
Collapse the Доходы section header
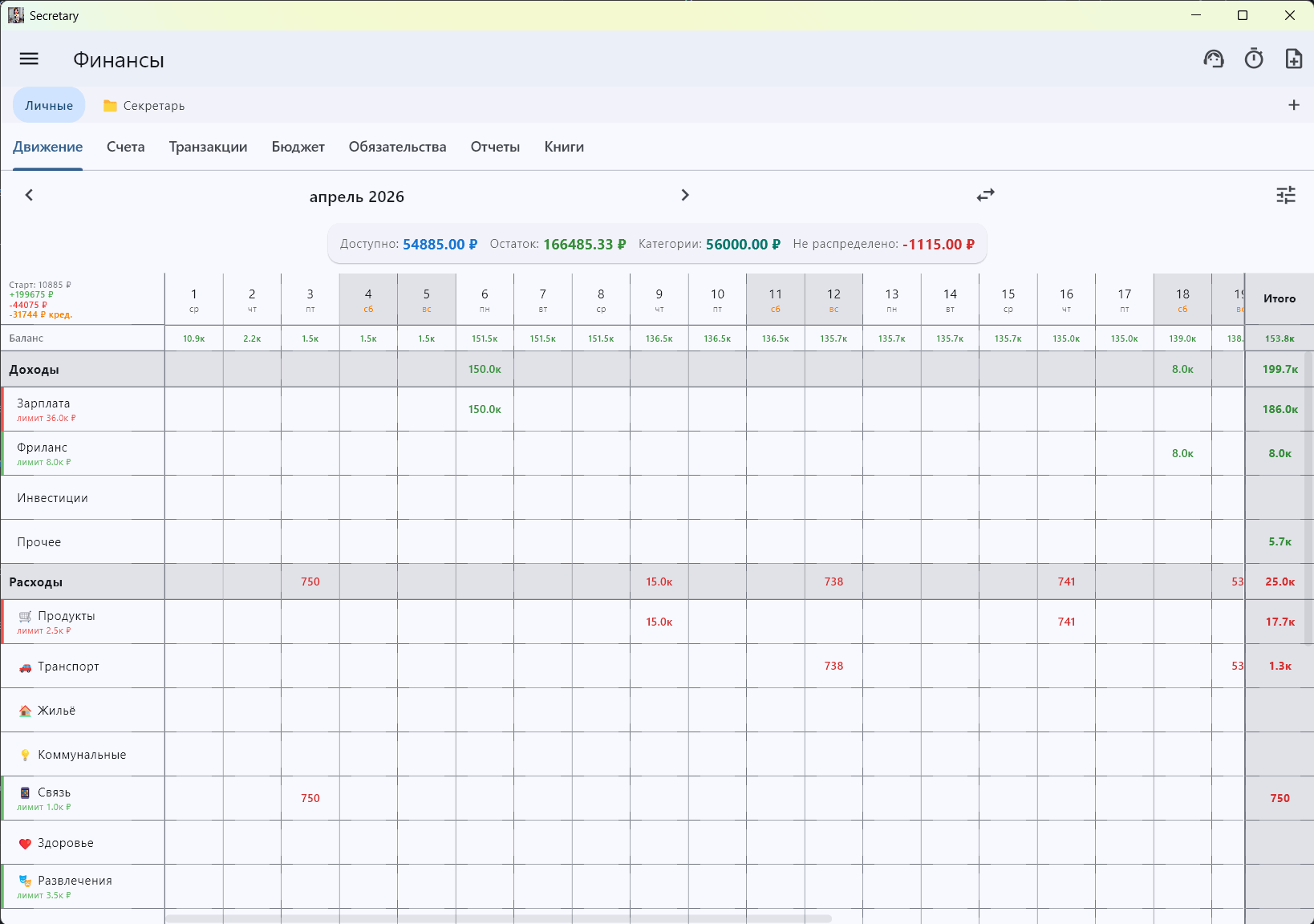tap(83, 370)
